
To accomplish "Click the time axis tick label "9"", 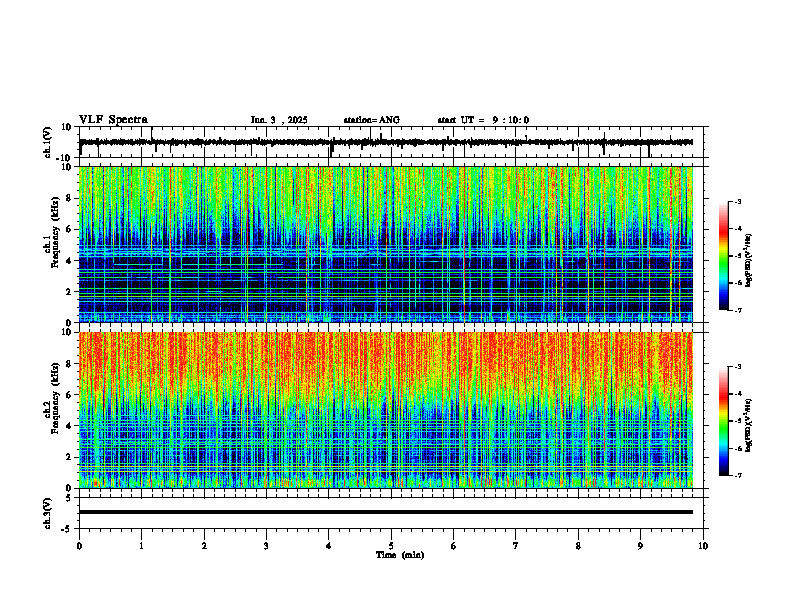I will coord(640,546).
